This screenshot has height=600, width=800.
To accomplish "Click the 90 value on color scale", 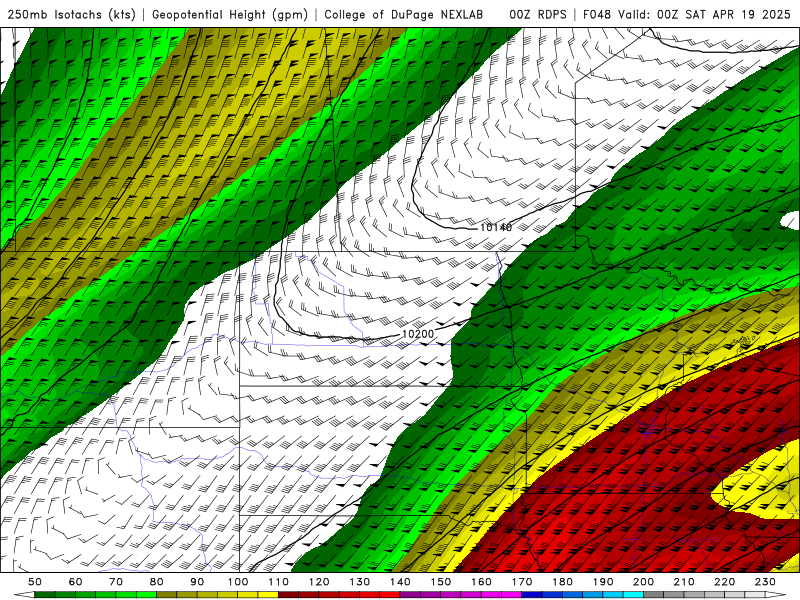I will pos(197,582).
